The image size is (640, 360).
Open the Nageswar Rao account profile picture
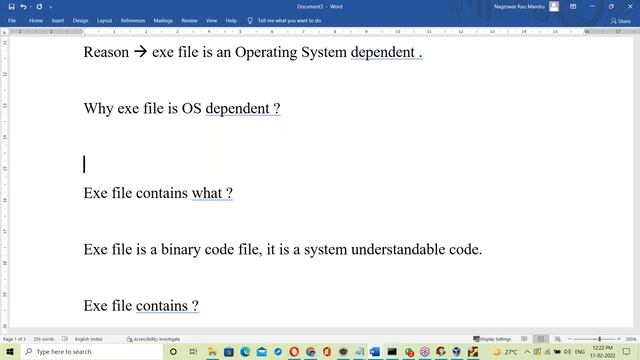coord(553,7)
